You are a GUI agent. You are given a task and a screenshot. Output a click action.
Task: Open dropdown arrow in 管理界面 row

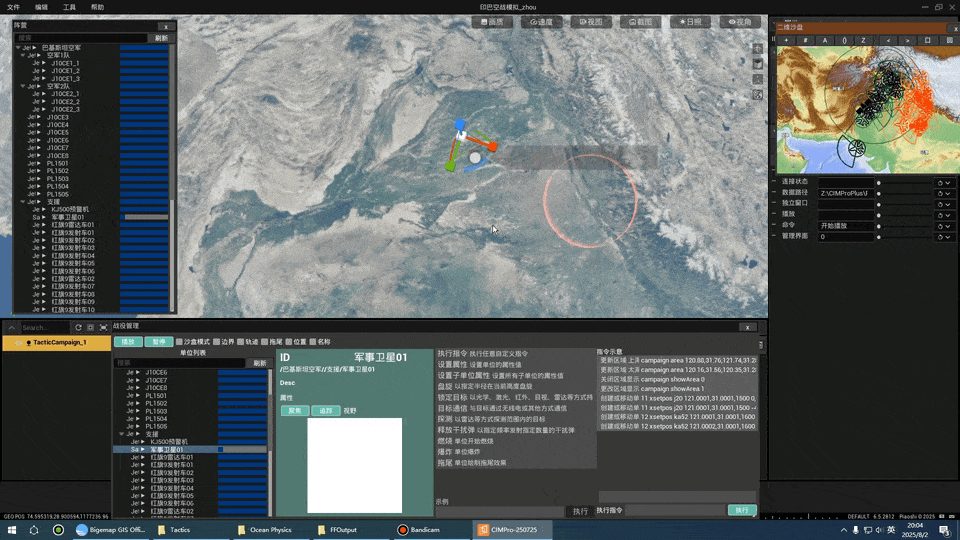(948, 237)
